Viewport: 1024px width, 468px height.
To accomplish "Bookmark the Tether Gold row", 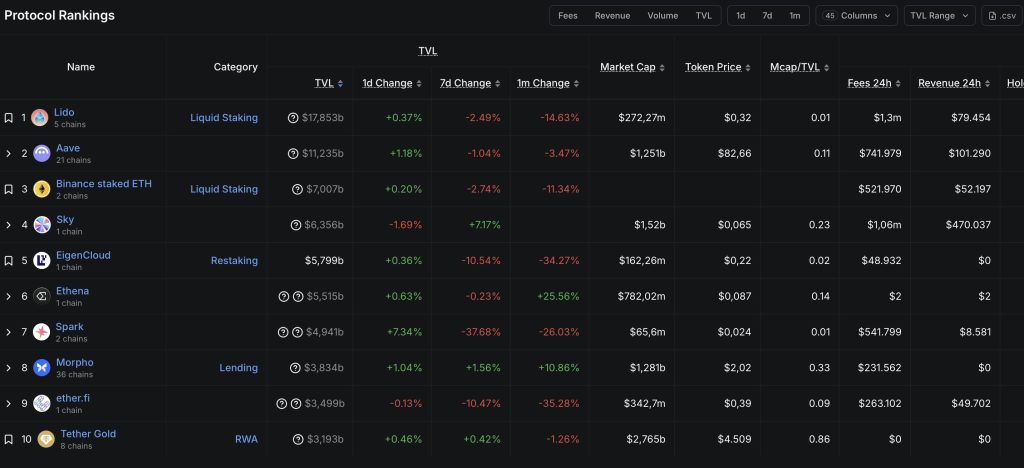I will point(8,439).
